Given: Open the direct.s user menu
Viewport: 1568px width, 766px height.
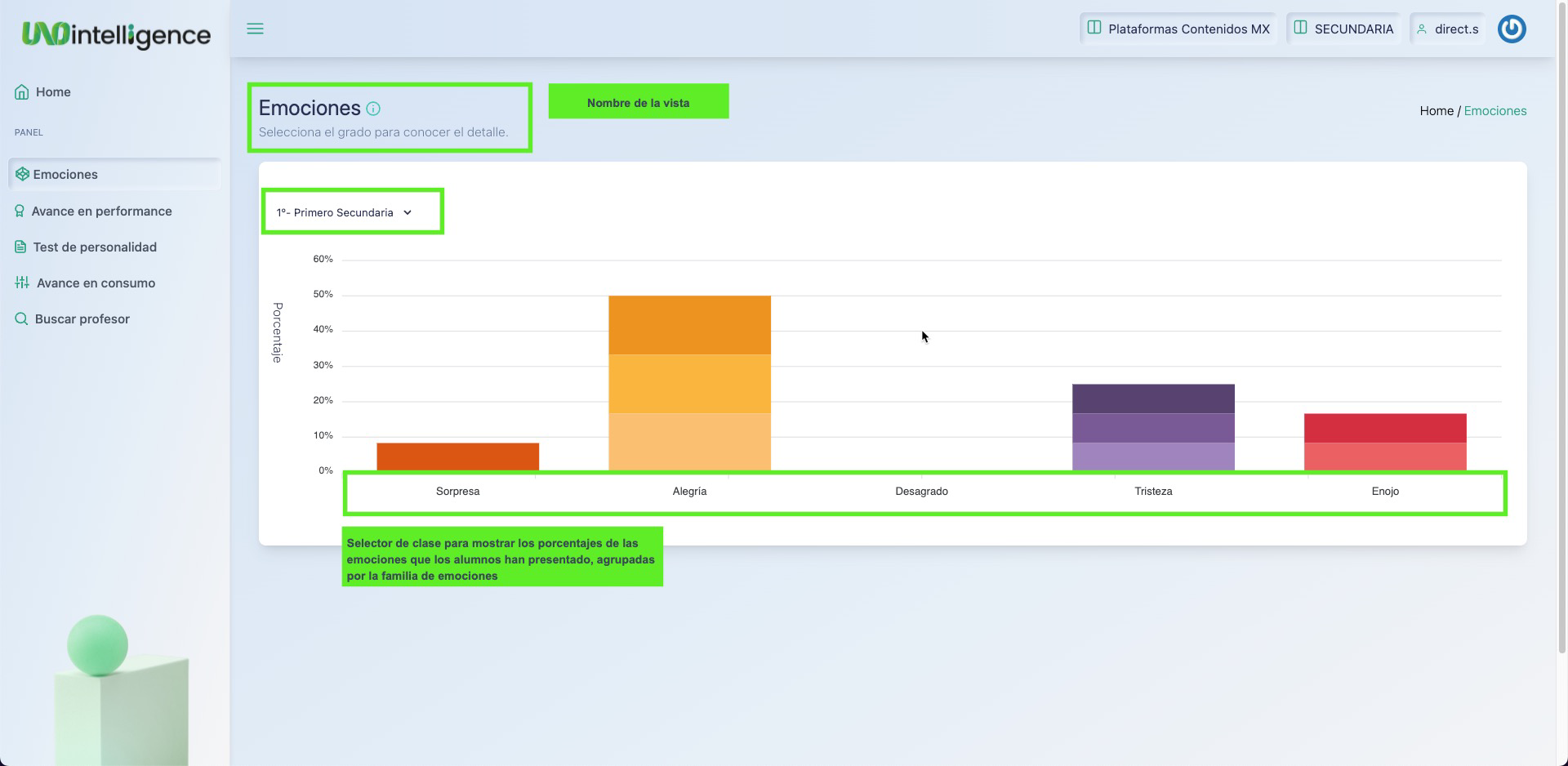Looking at the screenshot, I should click(x=1448, y=29).
